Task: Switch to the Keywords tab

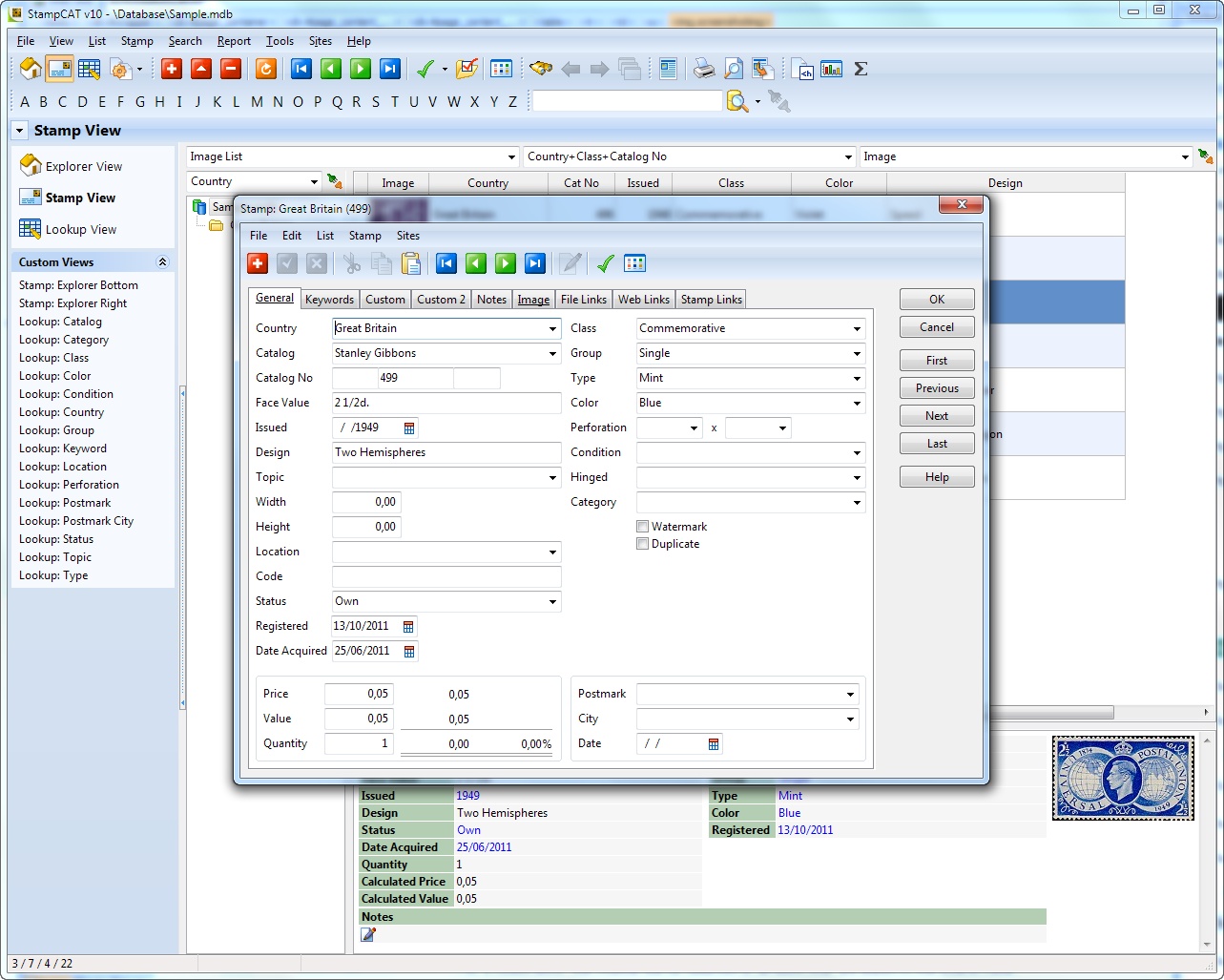Action: tap(329, 300)
